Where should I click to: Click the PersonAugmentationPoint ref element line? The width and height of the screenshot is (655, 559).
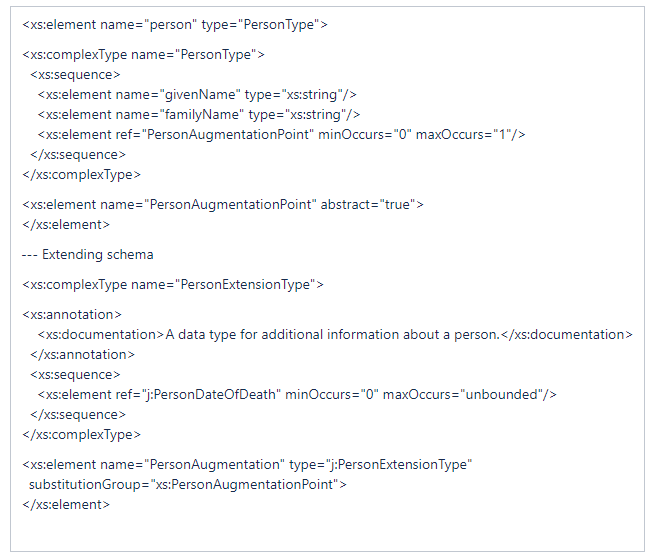(x=282, y=135)
